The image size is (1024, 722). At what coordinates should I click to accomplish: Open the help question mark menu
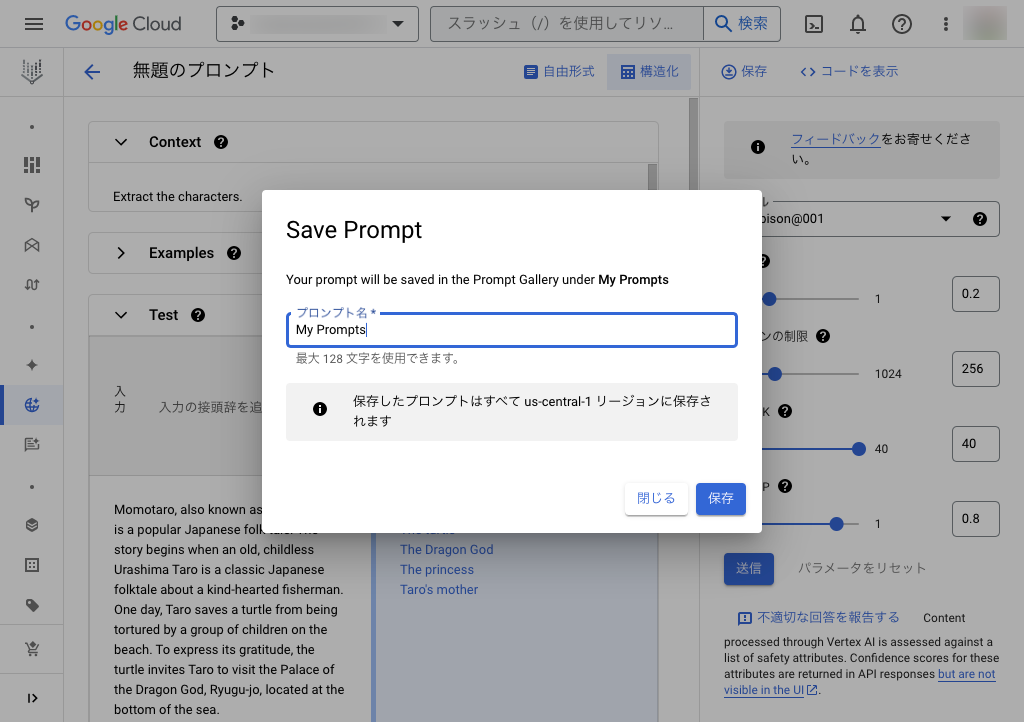pyautogui.click(x=902, y=24)
